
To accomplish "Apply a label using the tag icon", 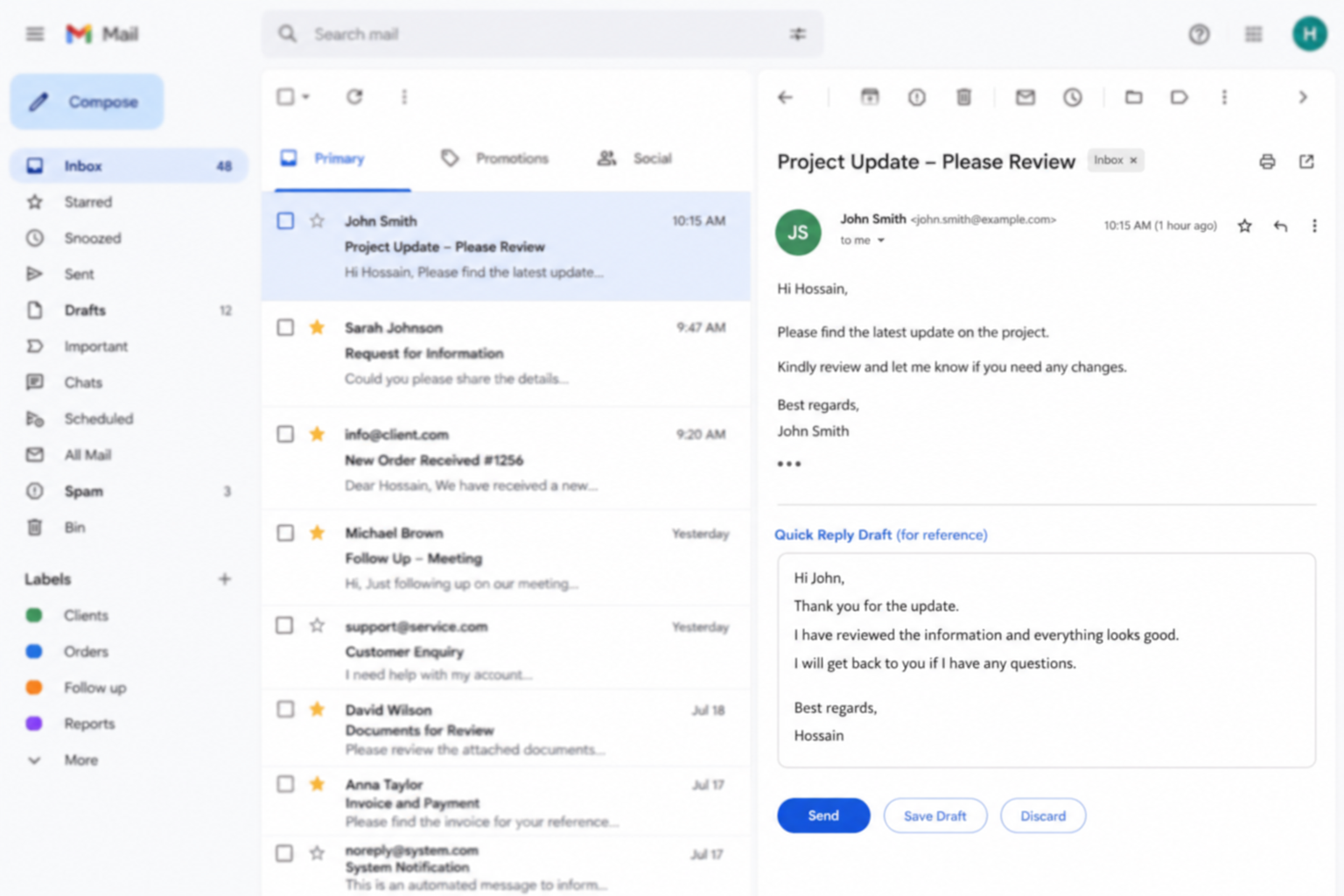I will pos(1179,97).
